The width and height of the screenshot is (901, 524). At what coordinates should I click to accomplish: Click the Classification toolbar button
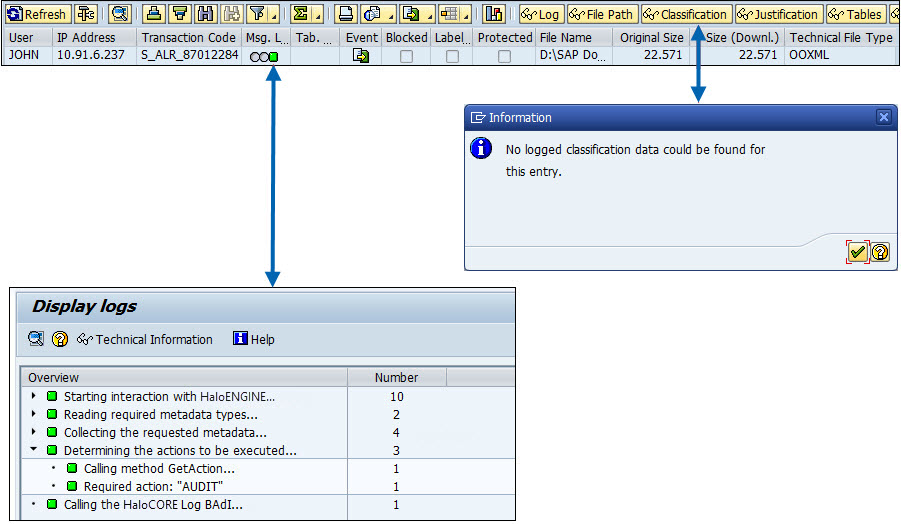(686, 14)
